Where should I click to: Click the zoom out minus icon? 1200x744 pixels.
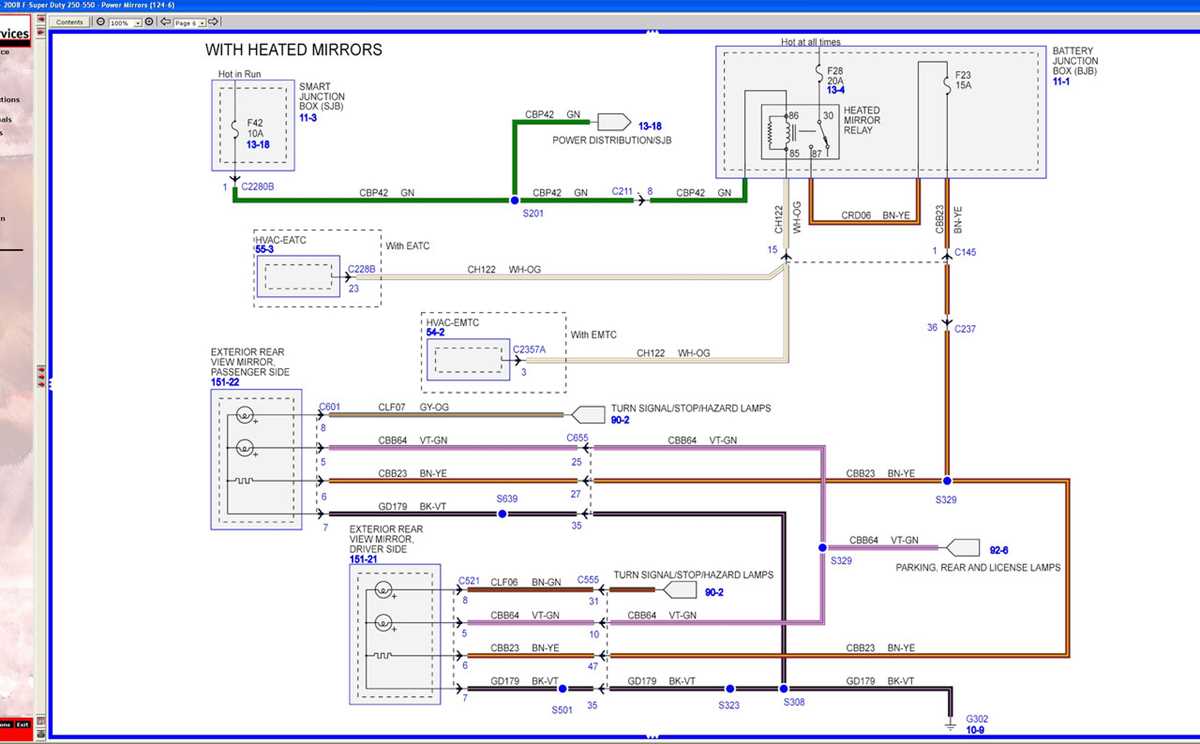(x=101, y=22)
